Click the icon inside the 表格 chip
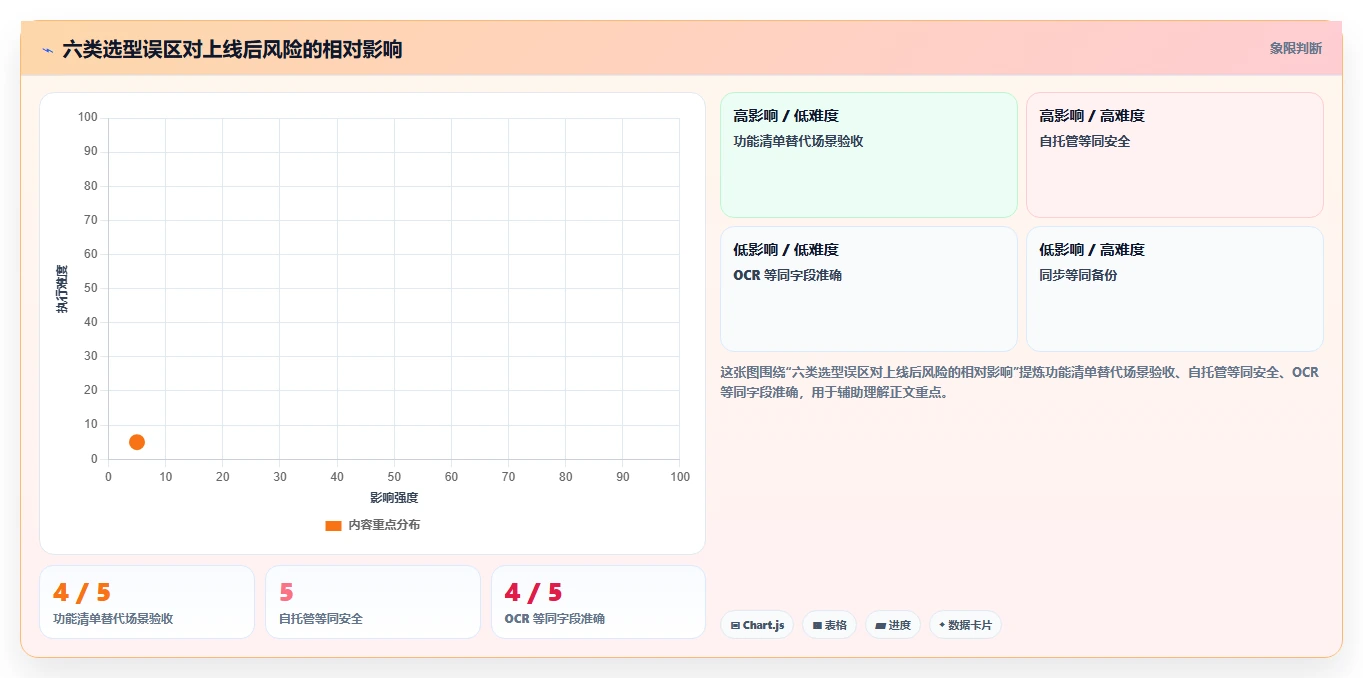Viewport: 1363px width, 678px height. tap(817, 626)
